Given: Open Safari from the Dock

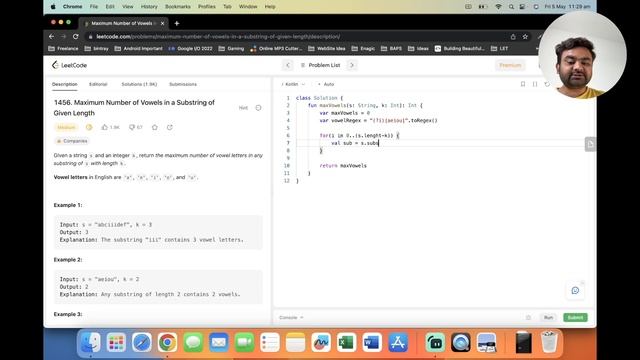Looking at the screenshot, I should pos(142,342).
